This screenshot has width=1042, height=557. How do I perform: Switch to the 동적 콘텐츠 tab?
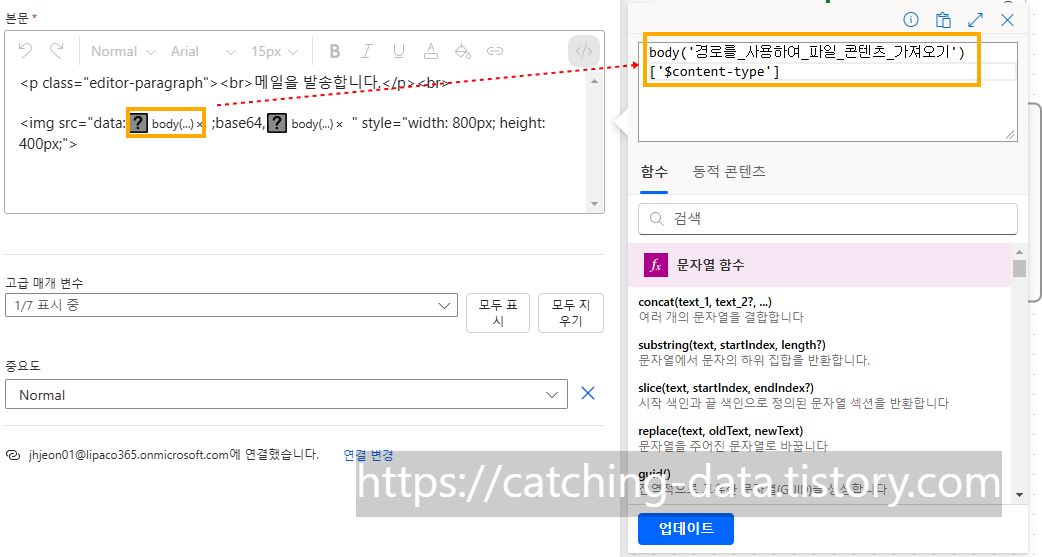click(729, 171)
